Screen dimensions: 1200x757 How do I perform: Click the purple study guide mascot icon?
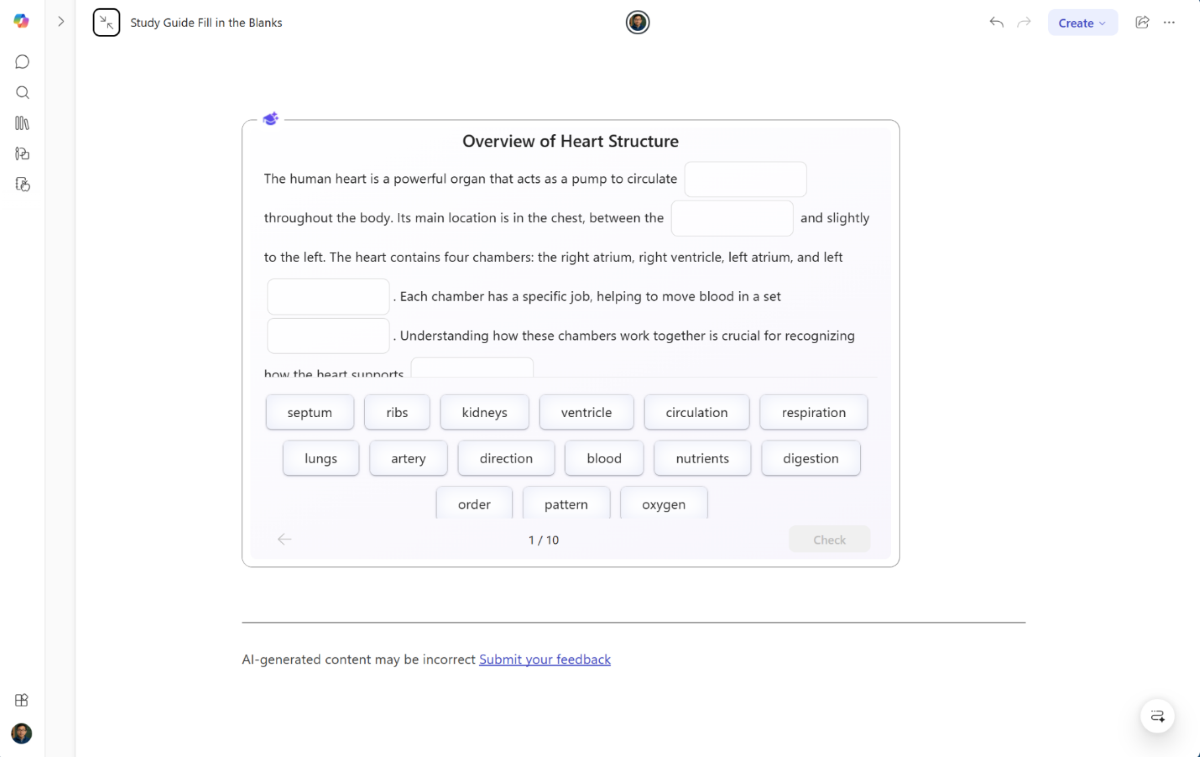tap(270, 119)
